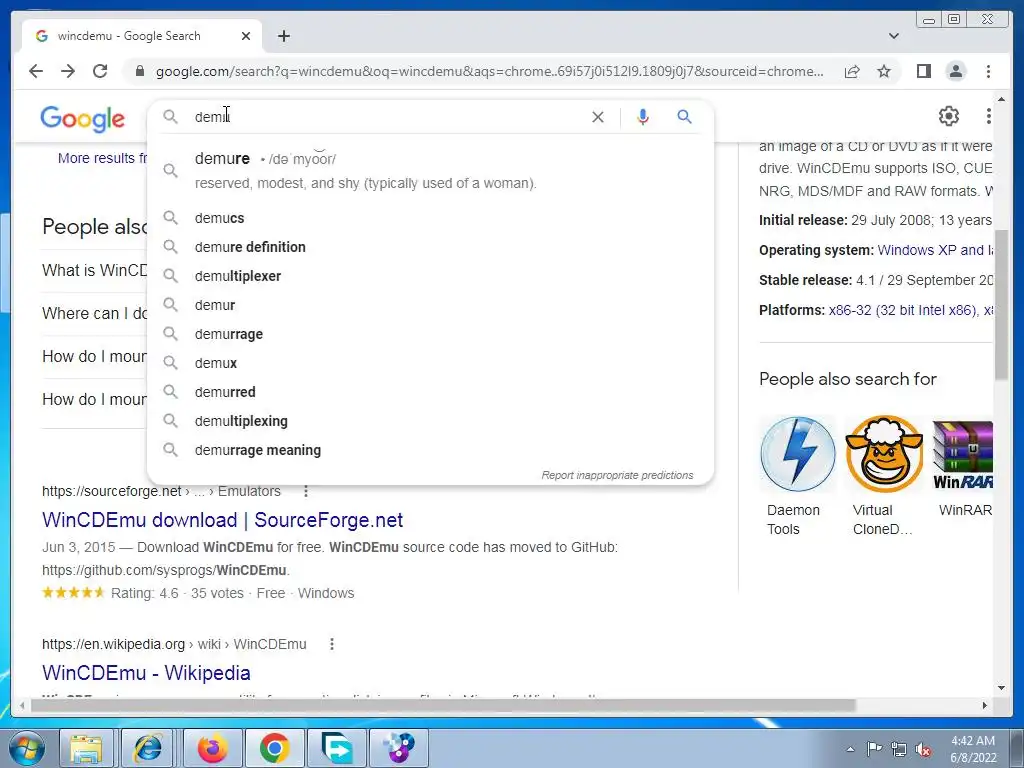This screenshot has width=1024, height=768.
Task: Click the share page icon in address bar
Action: coord(852,71)
